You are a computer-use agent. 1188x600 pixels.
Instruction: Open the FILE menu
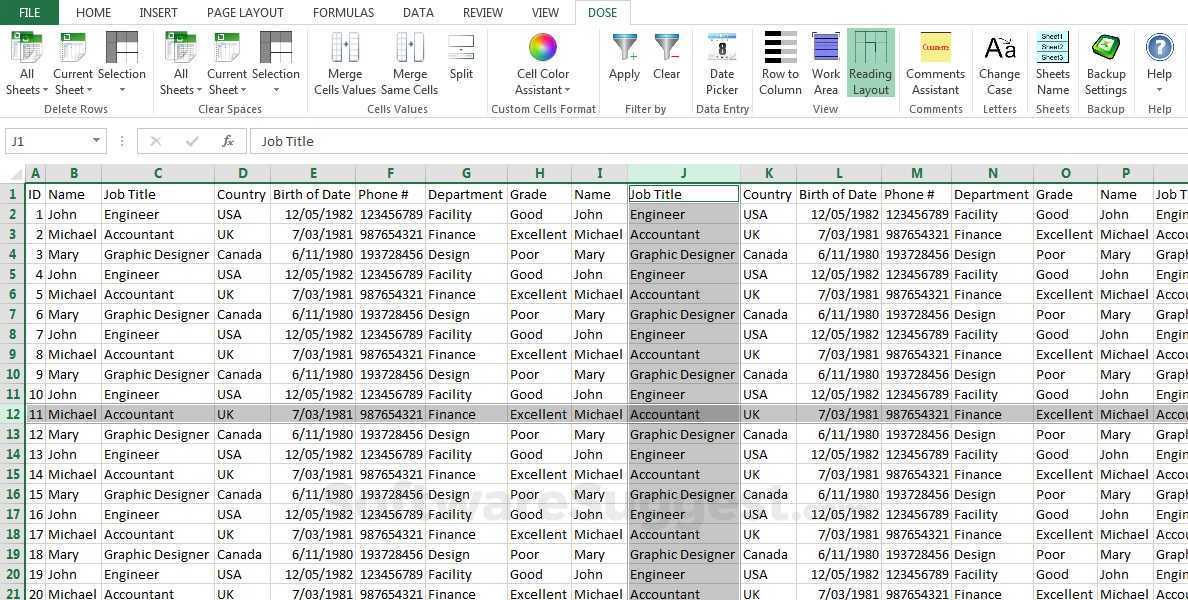coord(28,13)
